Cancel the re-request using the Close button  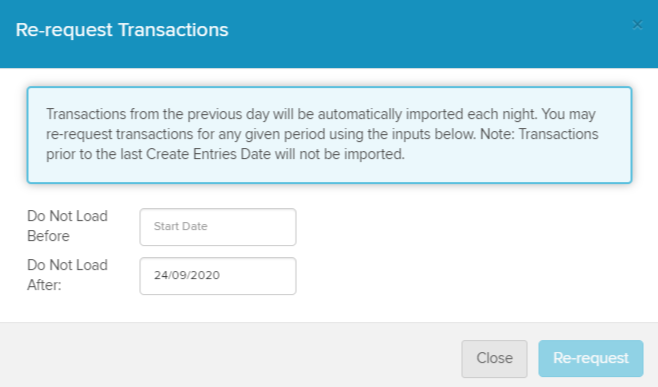(494, 358)
